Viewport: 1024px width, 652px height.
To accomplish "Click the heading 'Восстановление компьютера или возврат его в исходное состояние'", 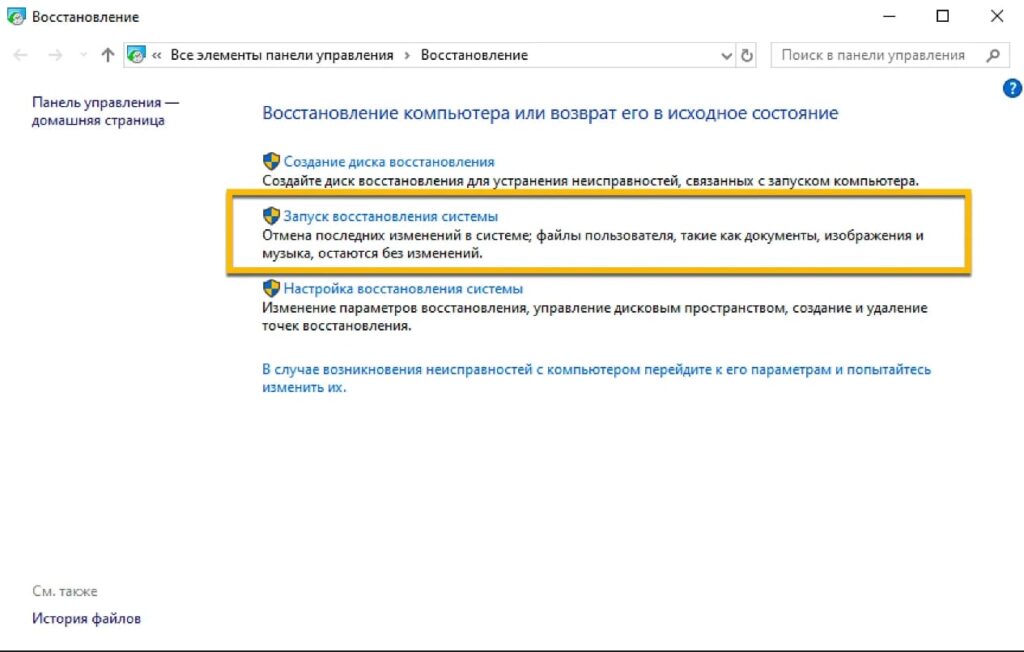I will [x=550, y=113].
